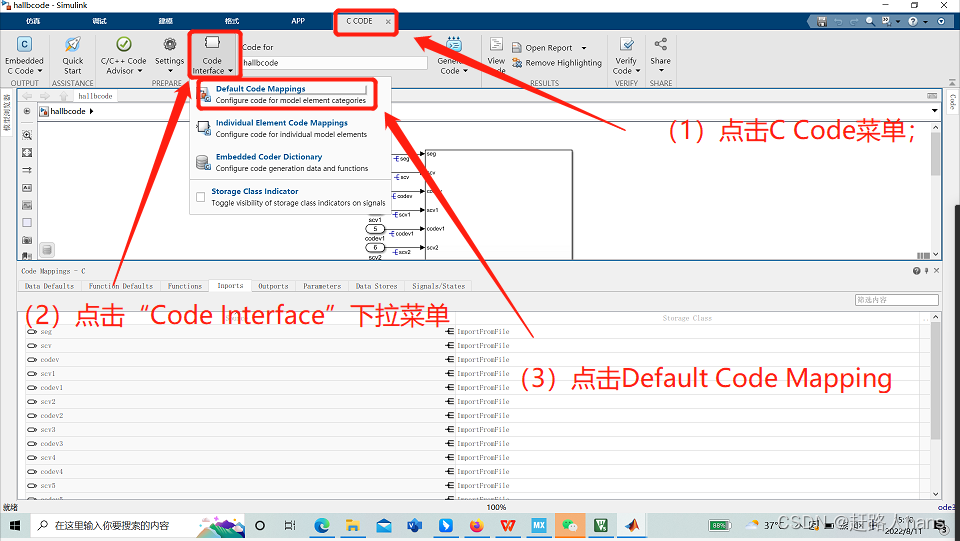960x541 pixels.
Task: Open the C/C++ Code Advisor
Action: pos(123,56)
